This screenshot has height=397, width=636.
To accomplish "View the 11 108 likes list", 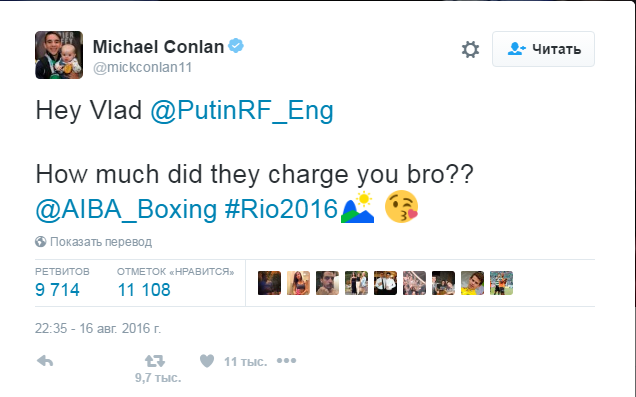I will pos(144,290).
